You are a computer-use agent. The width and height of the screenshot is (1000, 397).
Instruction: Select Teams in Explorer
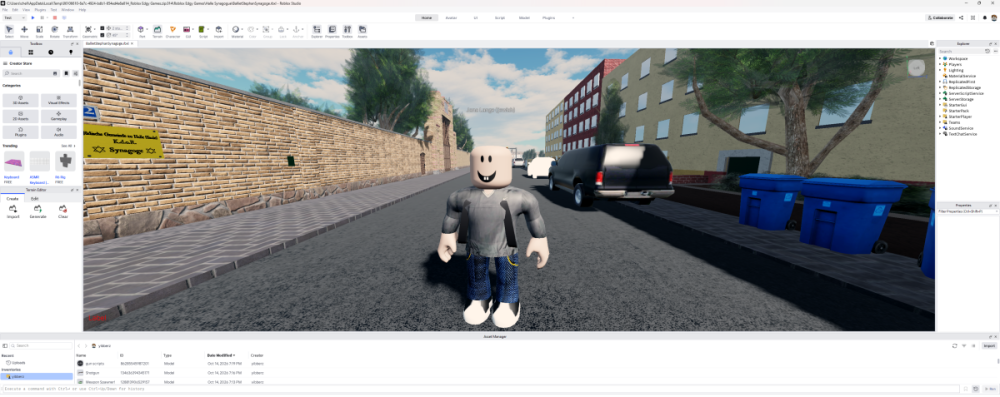pos(953,123)
